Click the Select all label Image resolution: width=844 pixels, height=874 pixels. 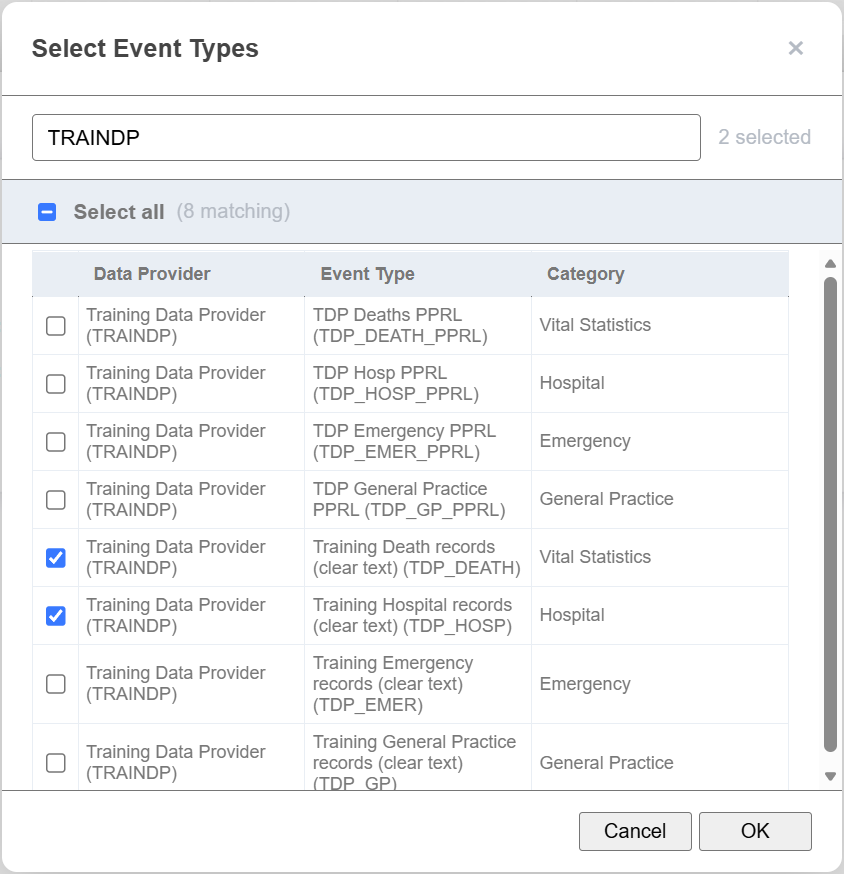pyautogui.click(x=119, y=212)
